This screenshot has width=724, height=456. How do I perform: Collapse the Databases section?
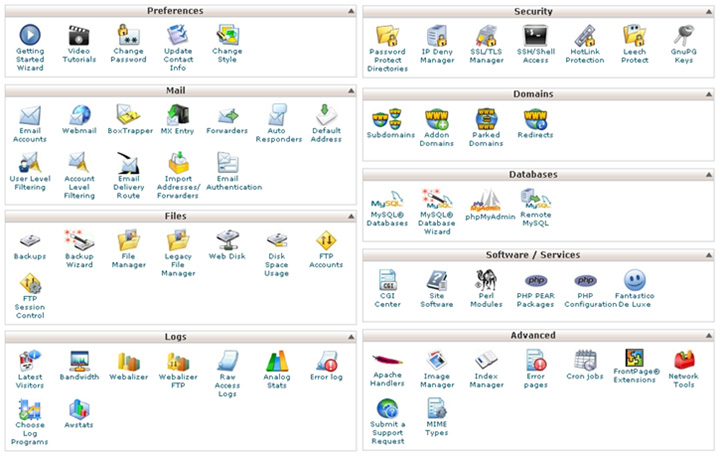tap(708, 175)
